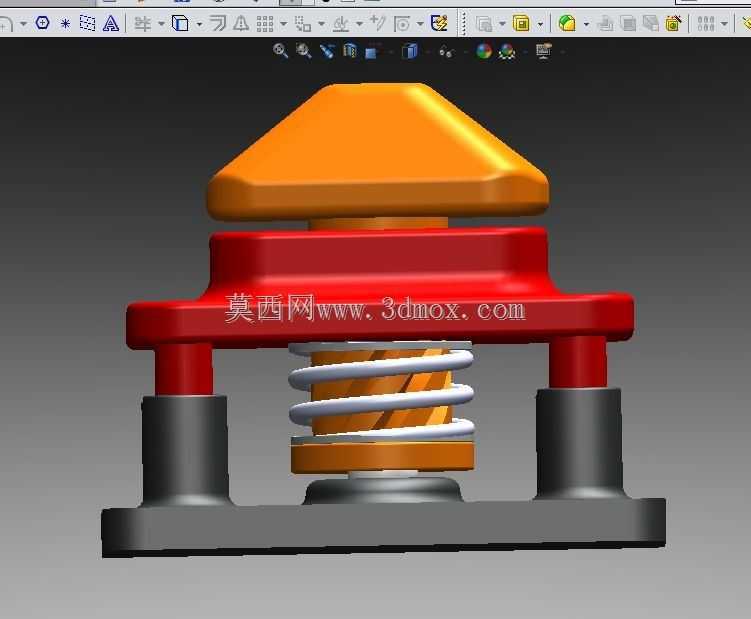Click the grey grid pattern icon at right
The height and width of the screenshot is (619, 751).
point(706,23)
